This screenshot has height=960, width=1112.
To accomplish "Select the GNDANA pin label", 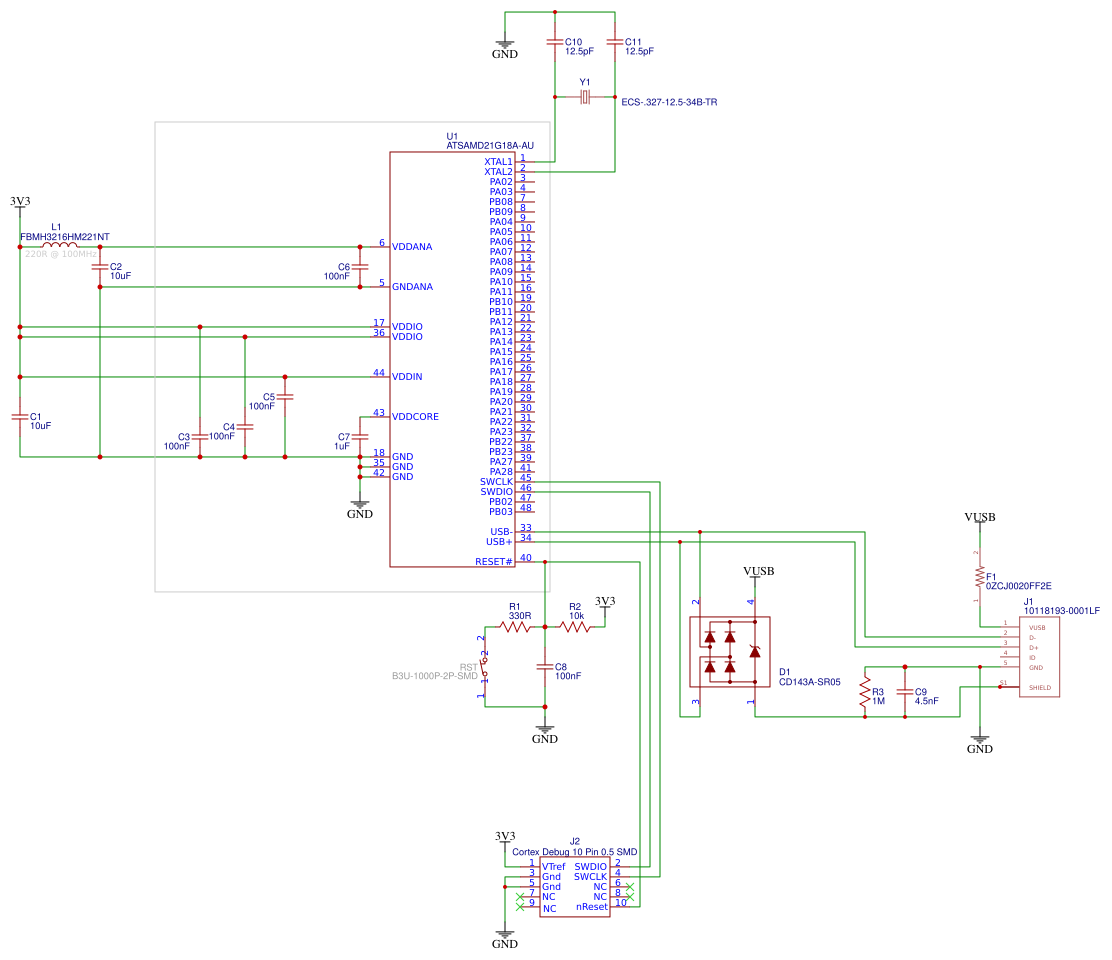I will pos(412,286).
